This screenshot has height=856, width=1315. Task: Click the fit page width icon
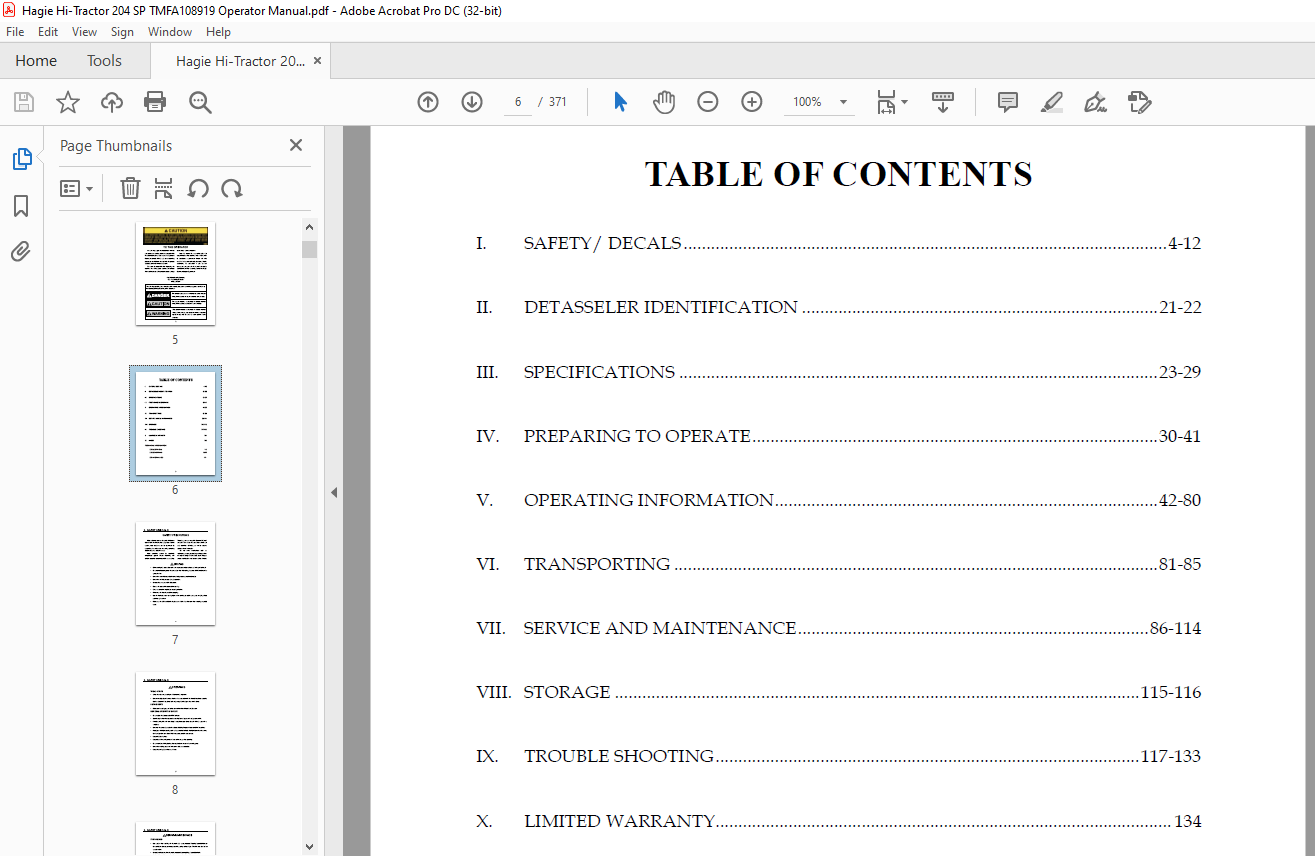tap(886, 102)
